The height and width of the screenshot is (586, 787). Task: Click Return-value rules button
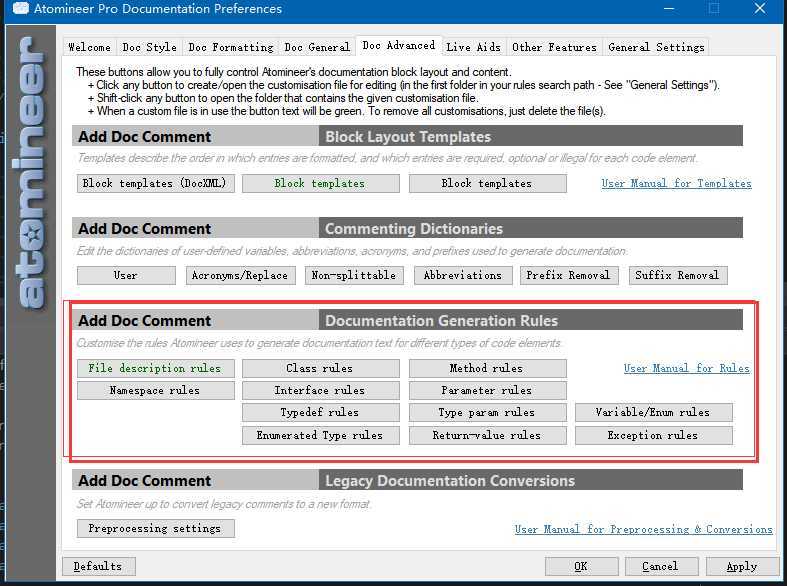487,435
